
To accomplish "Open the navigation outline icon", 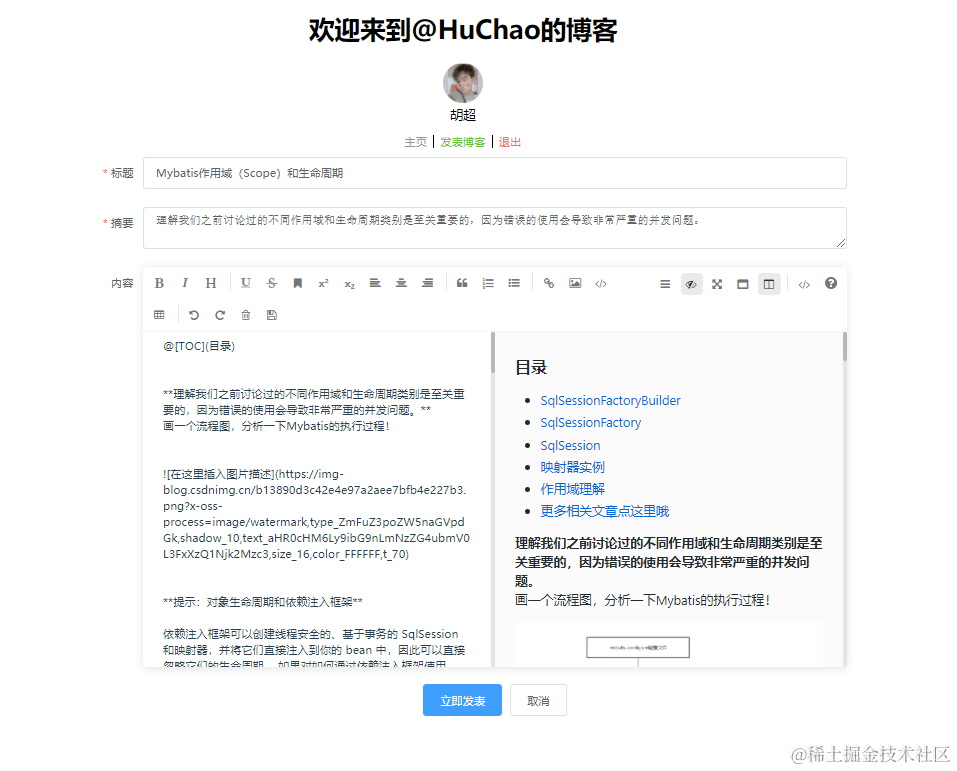I will [665, 284].
